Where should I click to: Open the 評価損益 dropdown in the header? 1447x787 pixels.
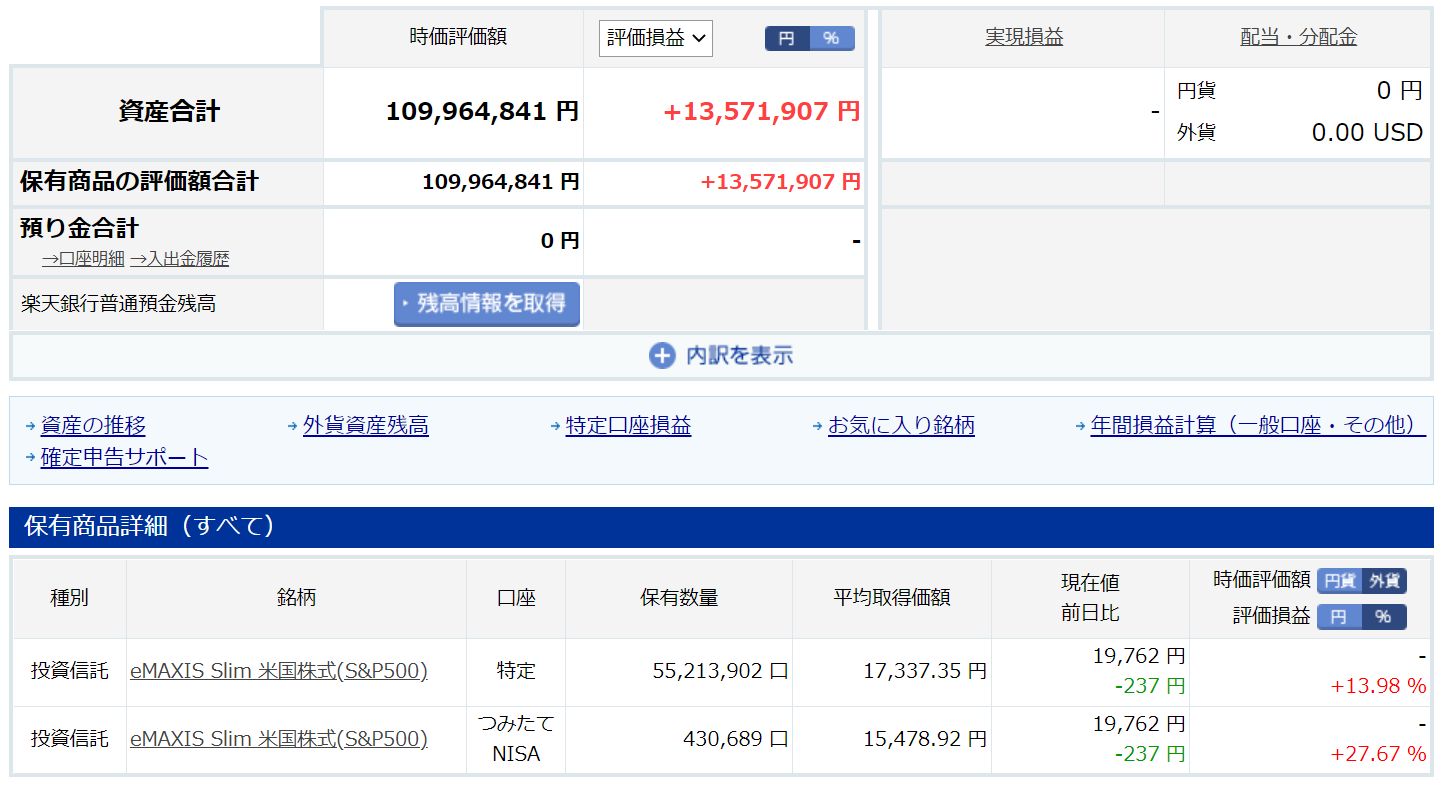[x=656, y=38]
